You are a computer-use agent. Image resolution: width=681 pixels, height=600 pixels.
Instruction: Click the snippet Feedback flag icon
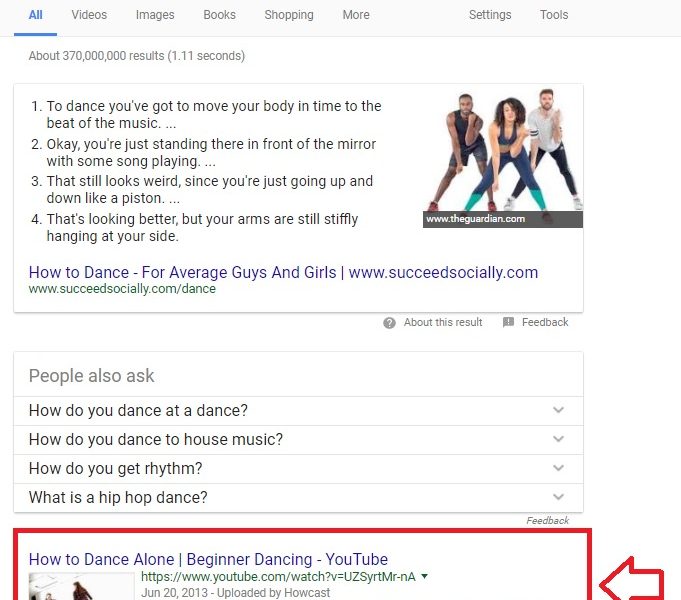pos(508,322)
